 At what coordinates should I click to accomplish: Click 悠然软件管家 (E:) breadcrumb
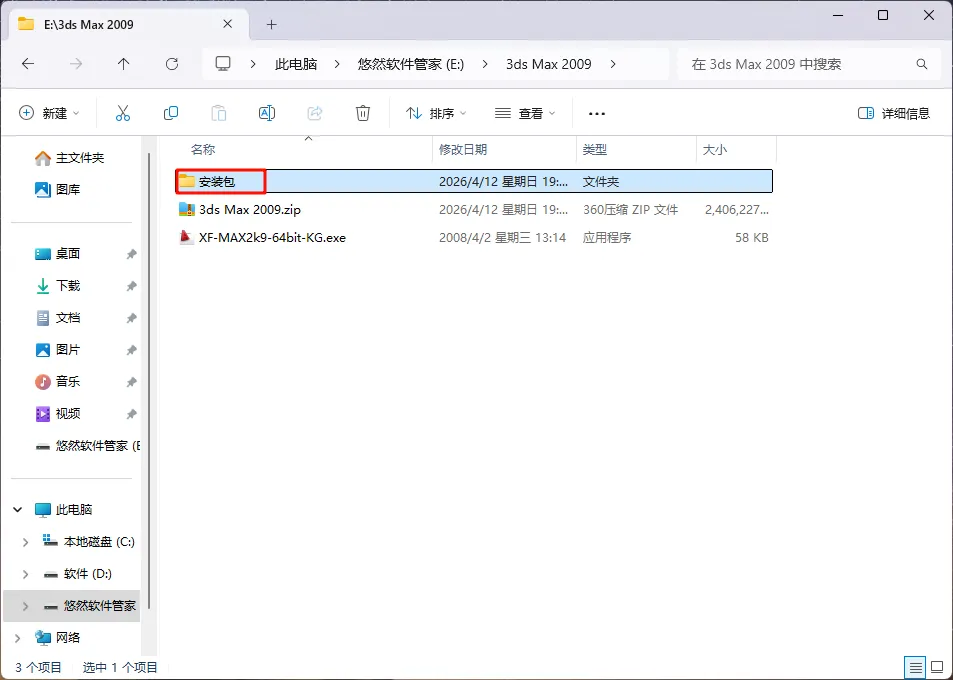[x=411, y=64]
